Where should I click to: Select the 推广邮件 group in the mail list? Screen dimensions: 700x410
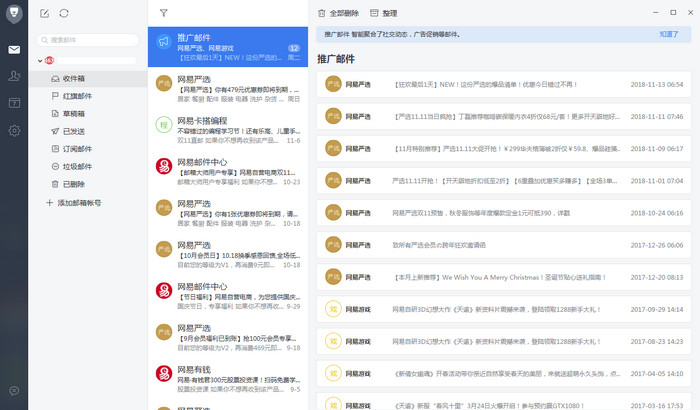228,47
